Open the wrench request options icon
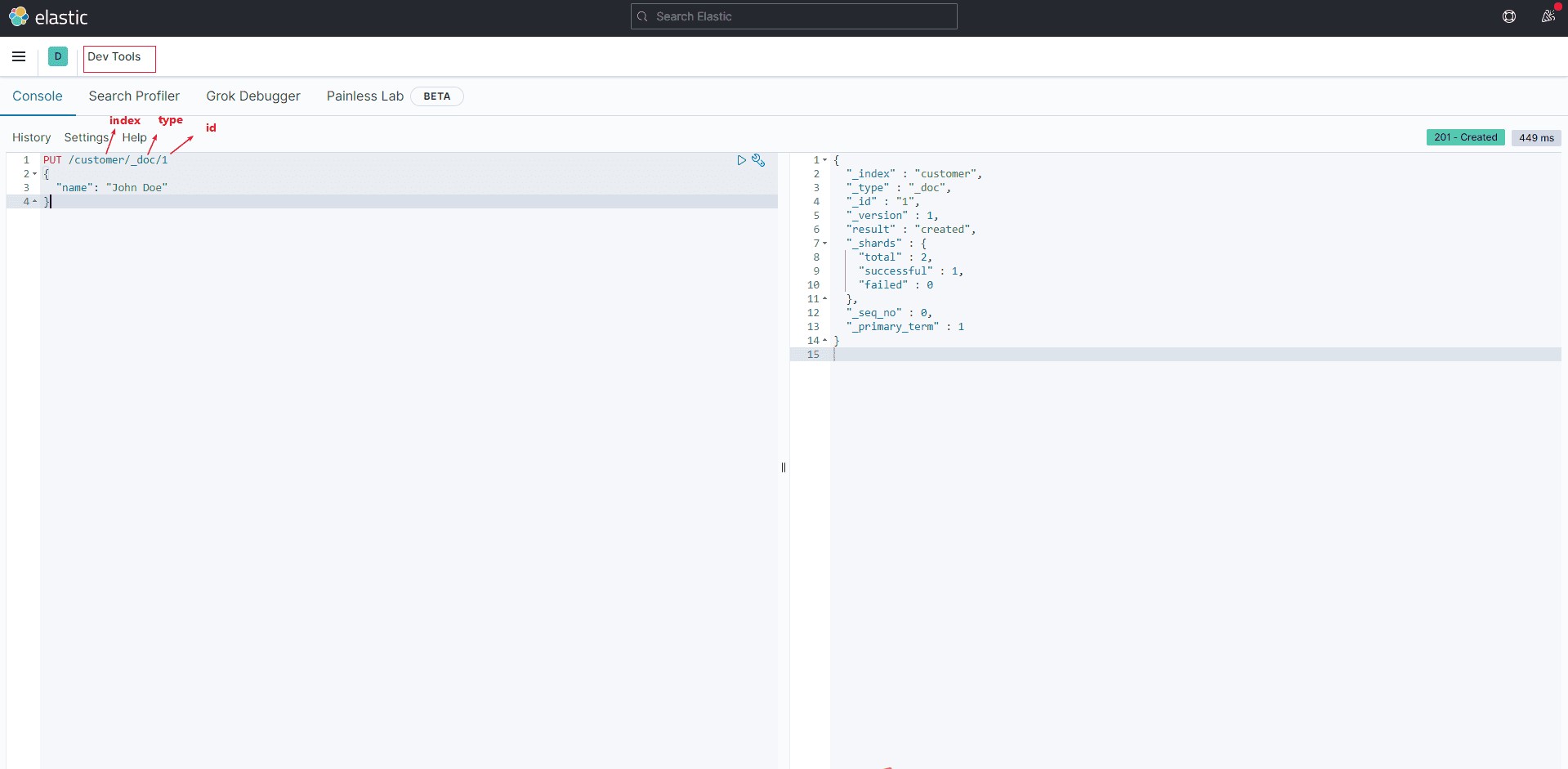 (x=758, y=160)
